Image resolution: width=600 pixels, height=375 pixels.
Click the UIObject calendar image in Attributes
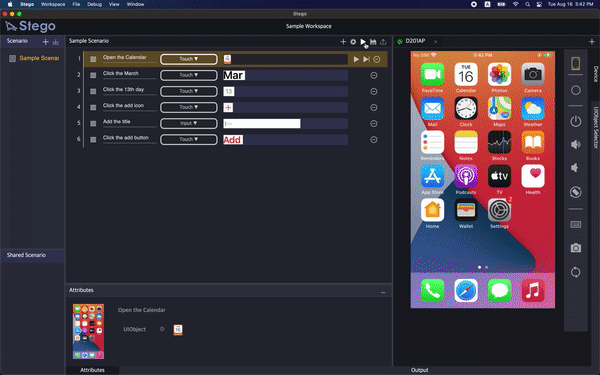[178, 329]
